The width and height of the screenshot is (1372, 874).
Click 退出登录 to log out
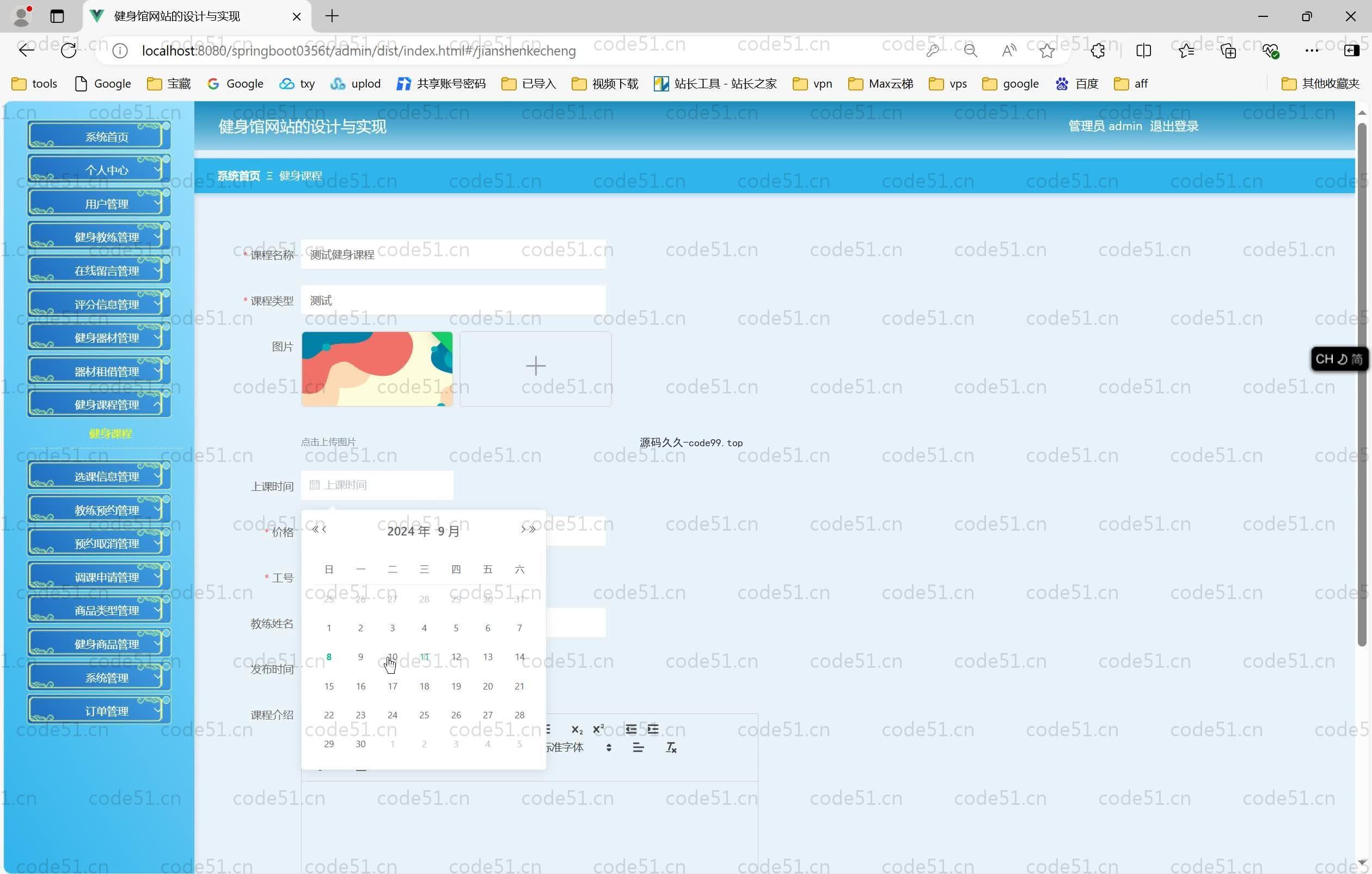click(x=1174, y=126)
